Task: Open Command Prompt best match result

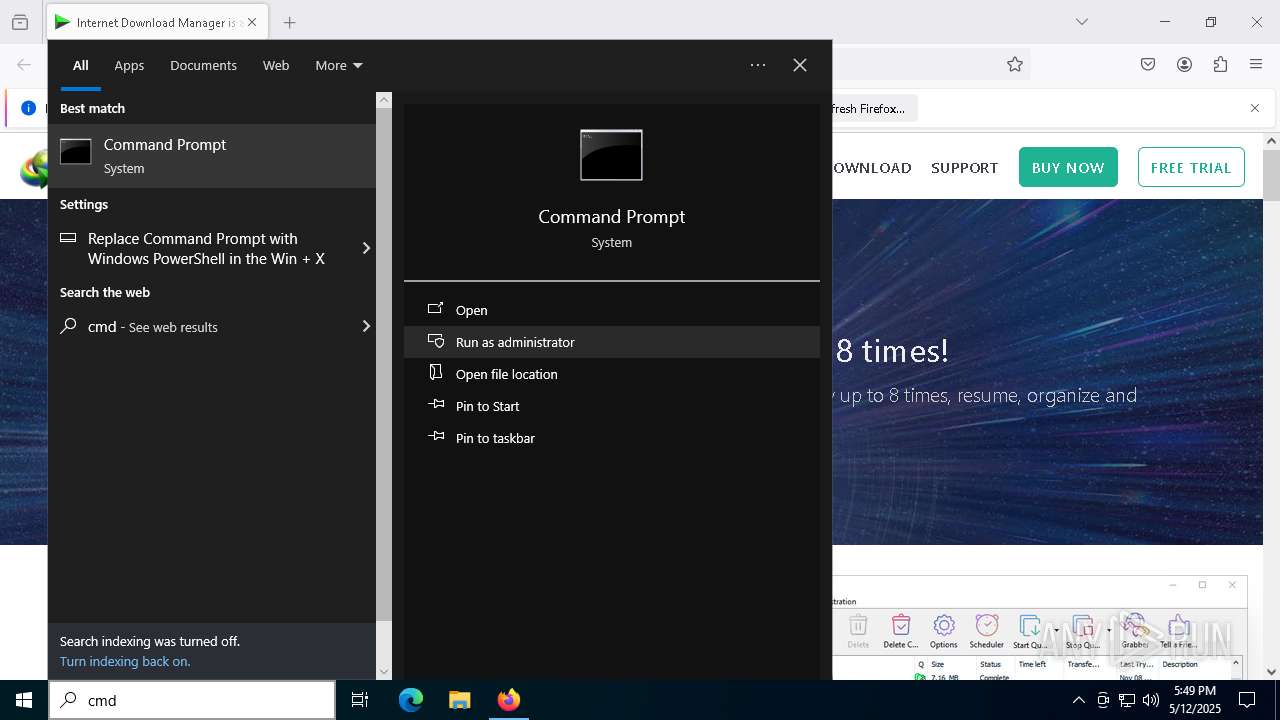Action: tap(212, 156)
